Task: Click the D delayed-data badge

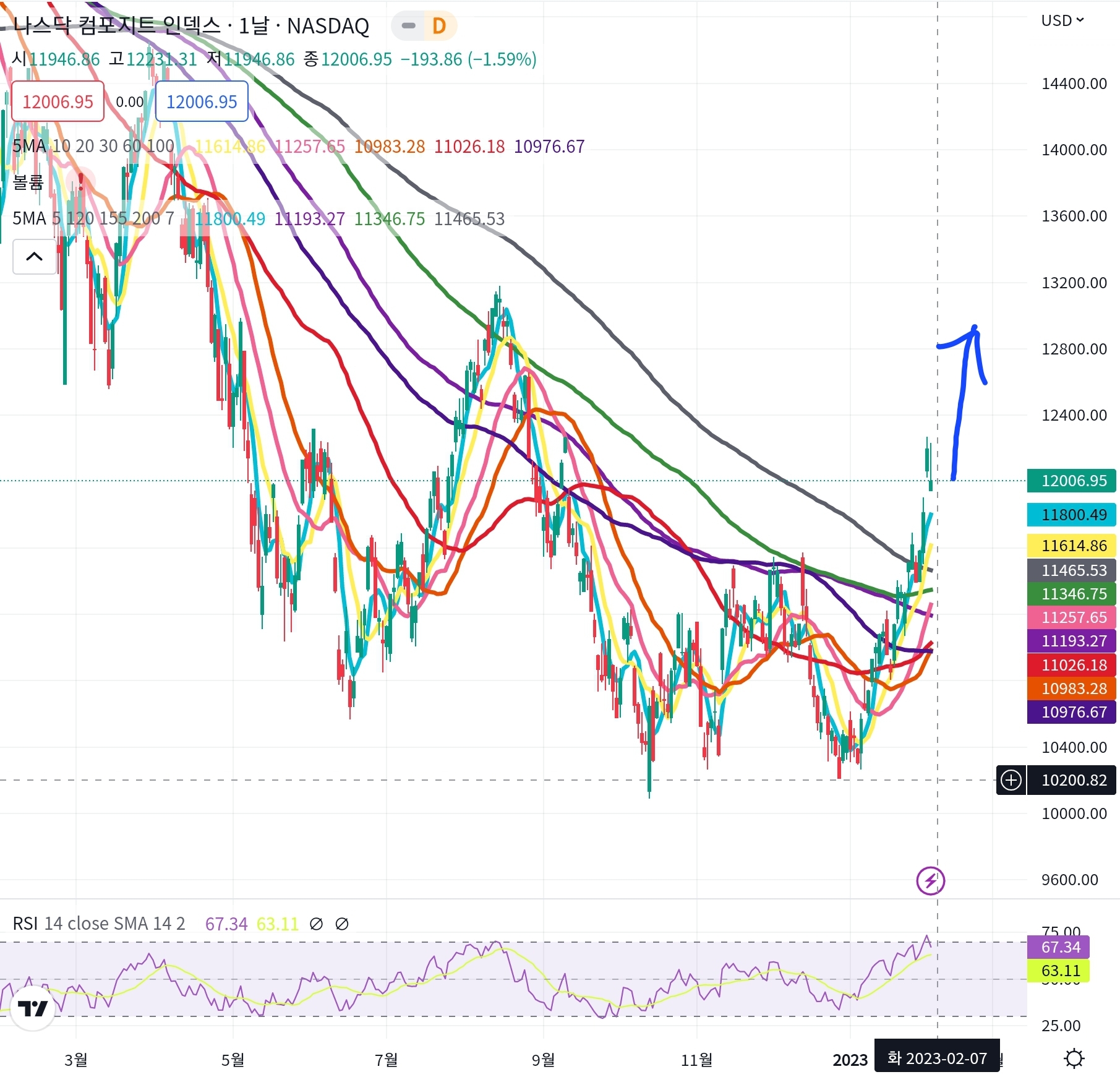Action: (439, 26)
